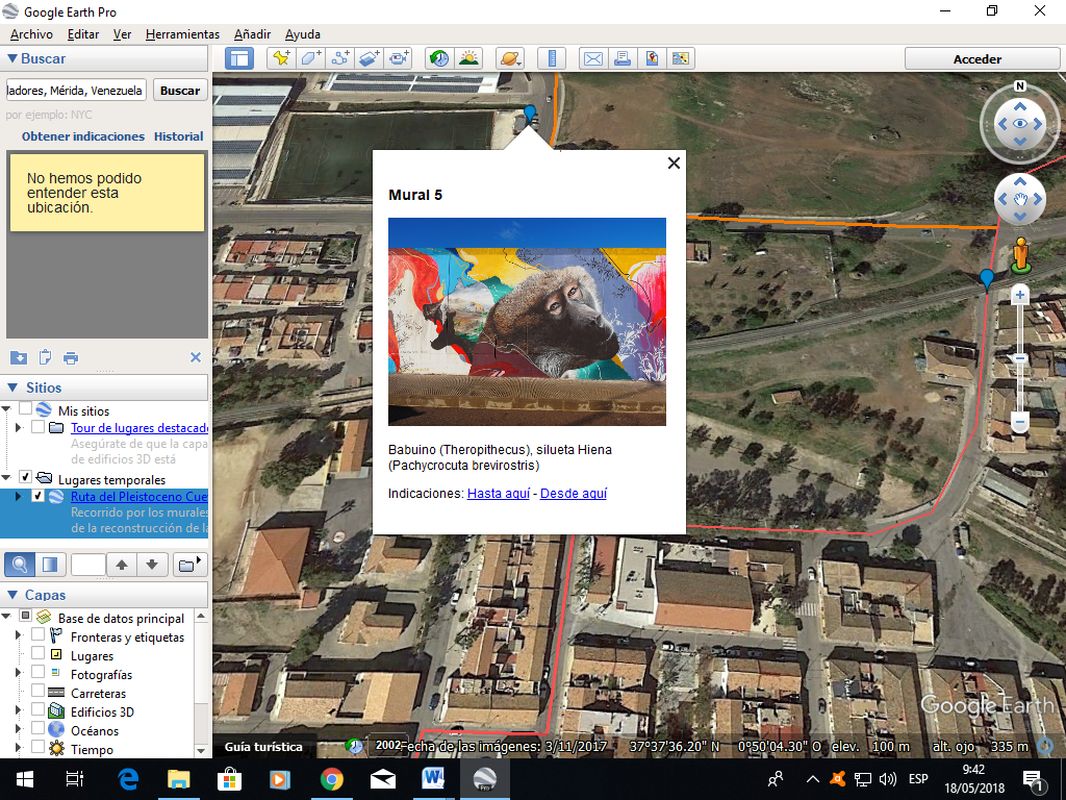This screenshot has width=1066, height=800.
Task: Copy search results to clipboard
Action: 45,358
